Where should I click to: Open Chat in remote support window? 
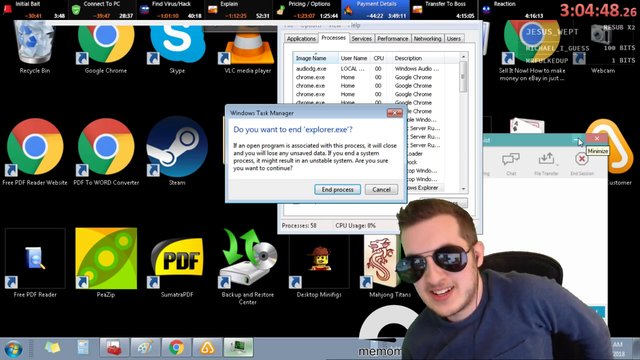[511, 164]
